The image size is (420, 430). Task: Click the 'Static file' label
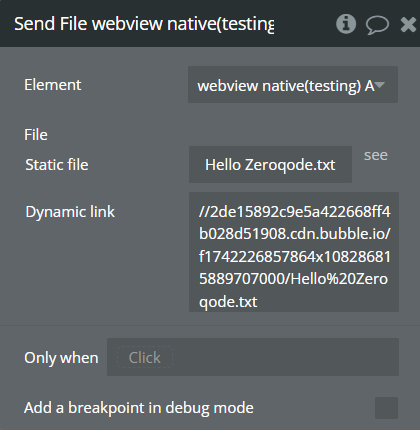57,165
